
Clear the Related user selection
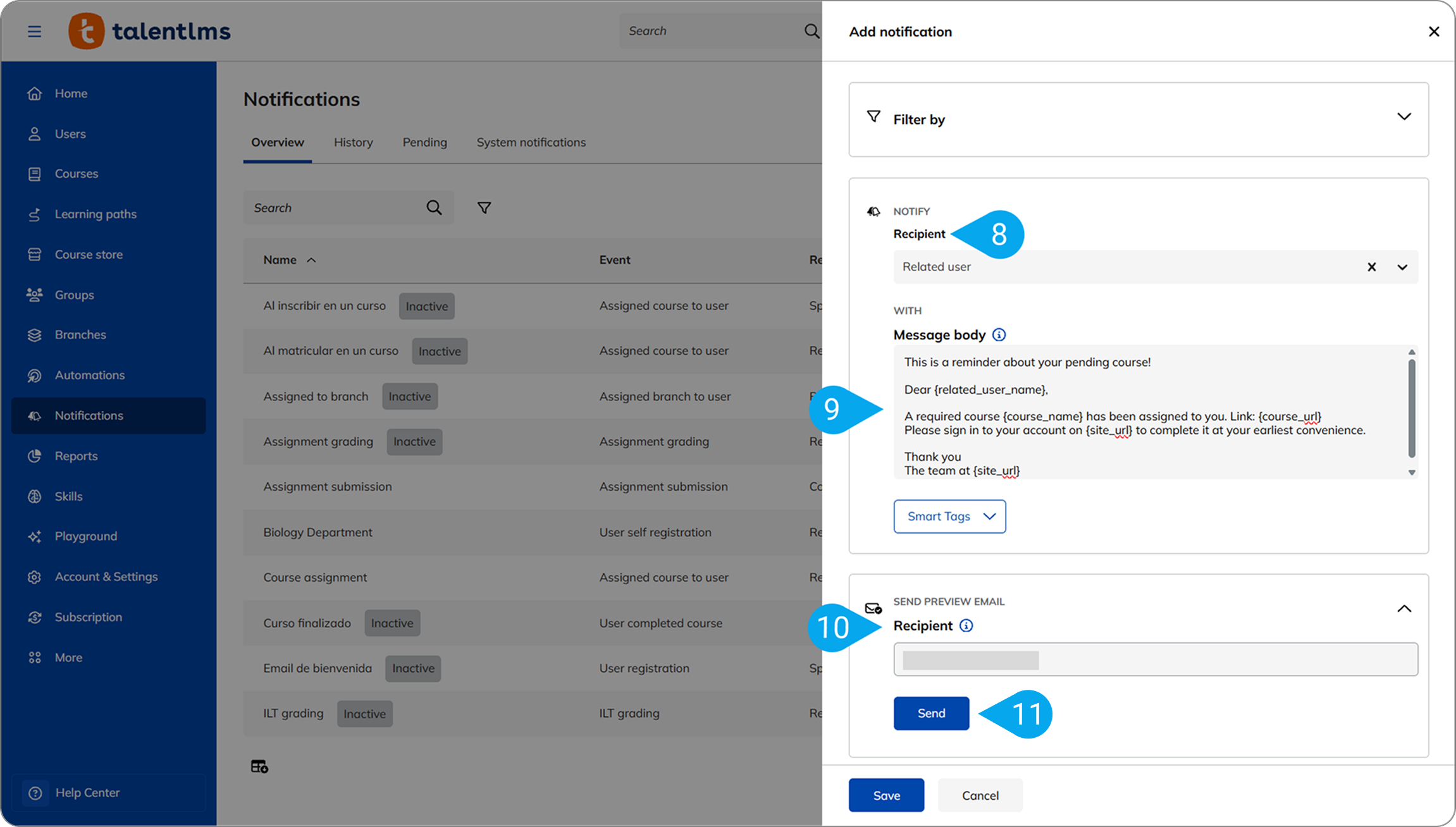pos(1371,267)
